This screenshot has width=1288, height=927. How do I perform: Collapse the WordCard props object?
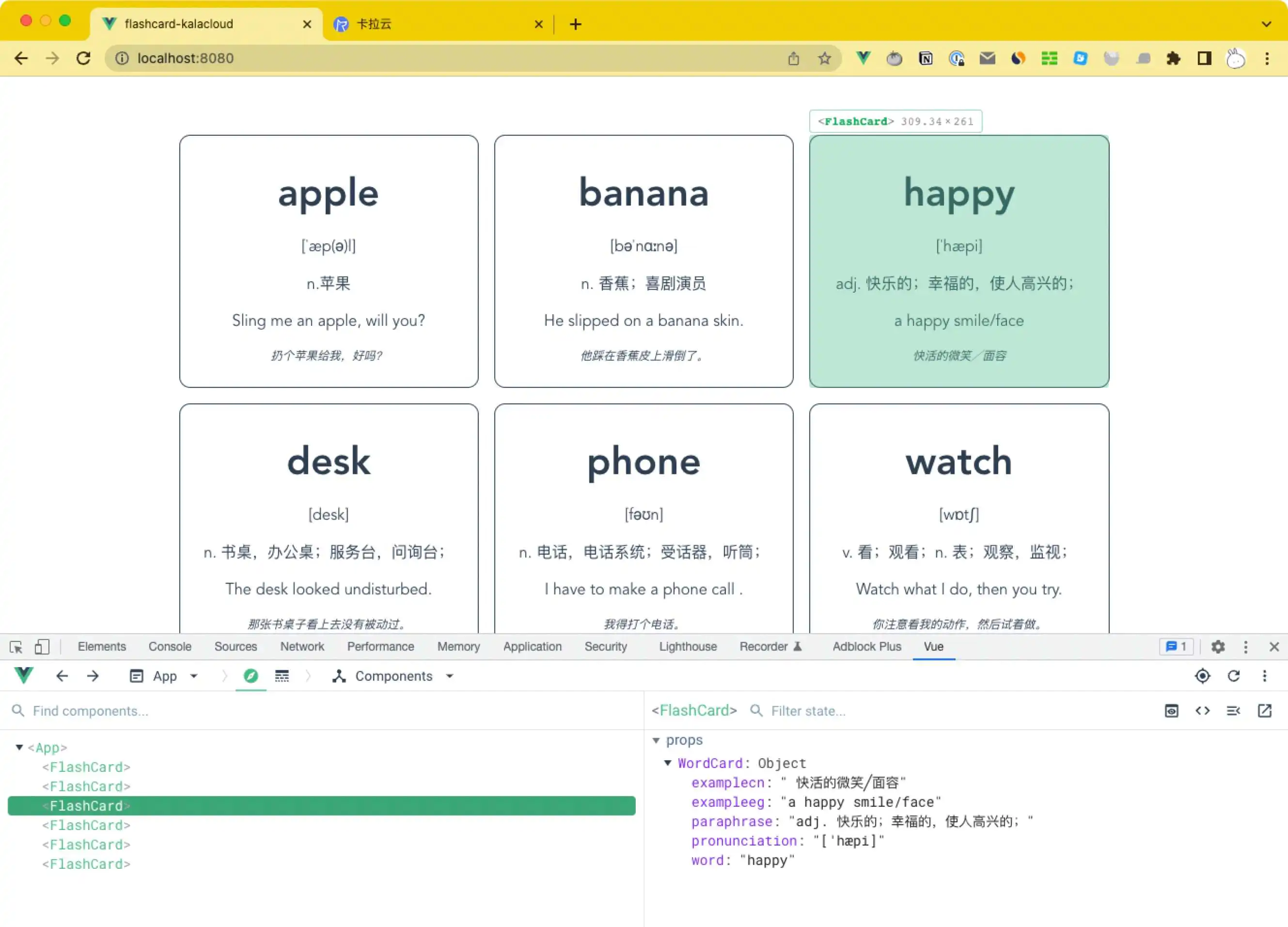click(x=668, y=763)
